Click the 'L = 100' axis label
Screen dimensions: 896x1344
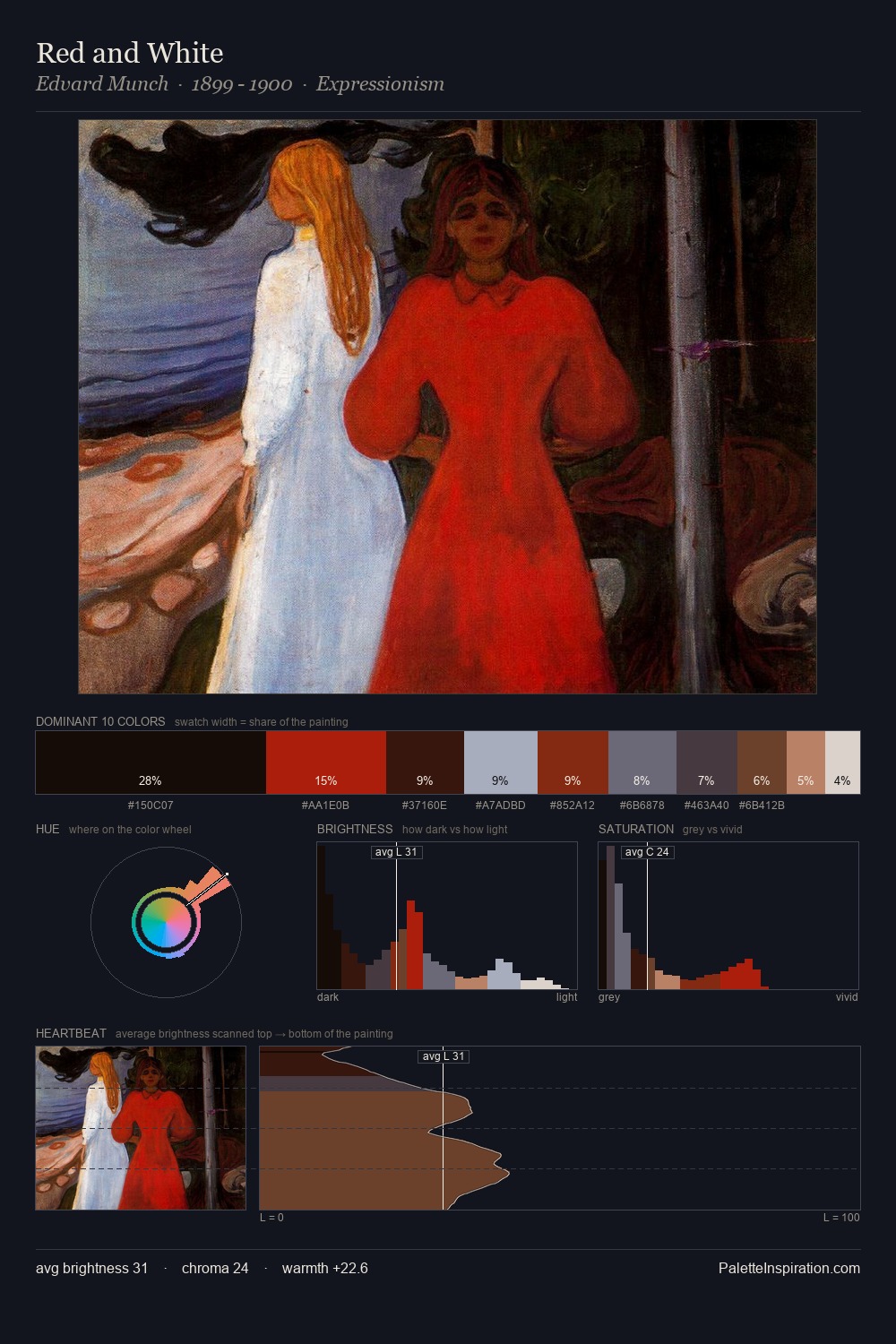(x=841, y=1218)
